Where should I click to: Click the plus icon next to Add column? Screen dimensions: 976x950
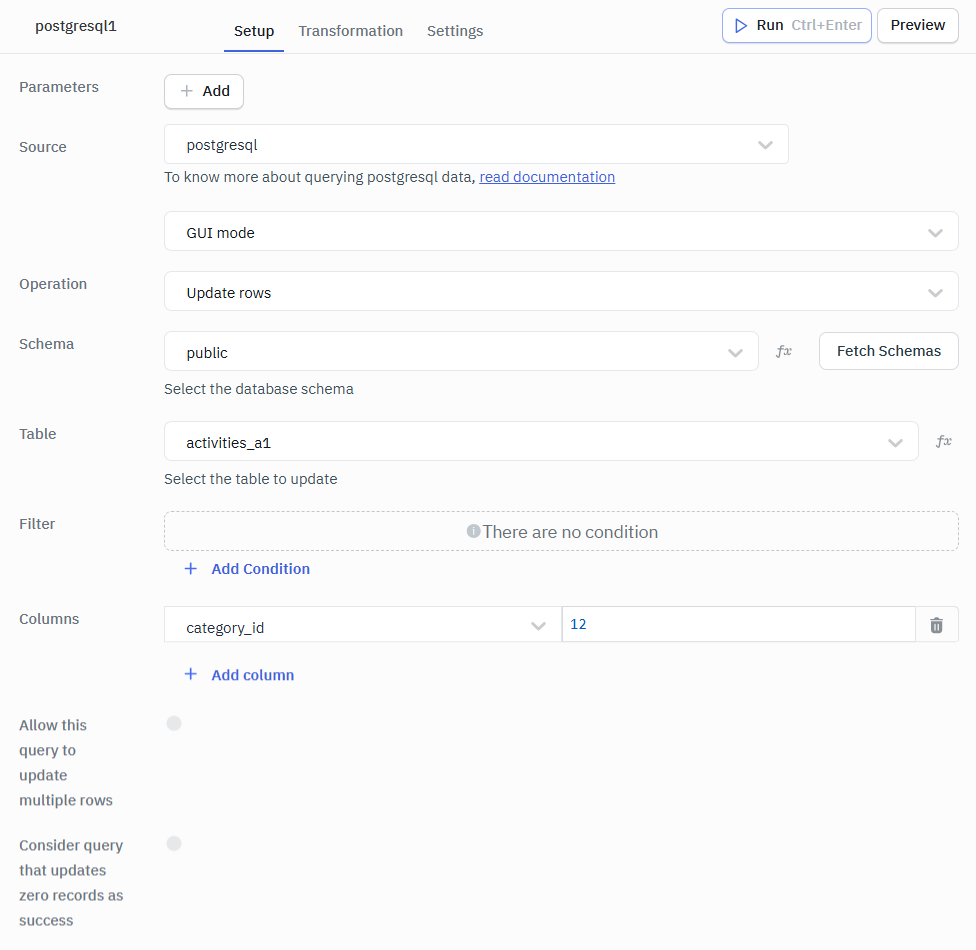(x=191, y=674)
